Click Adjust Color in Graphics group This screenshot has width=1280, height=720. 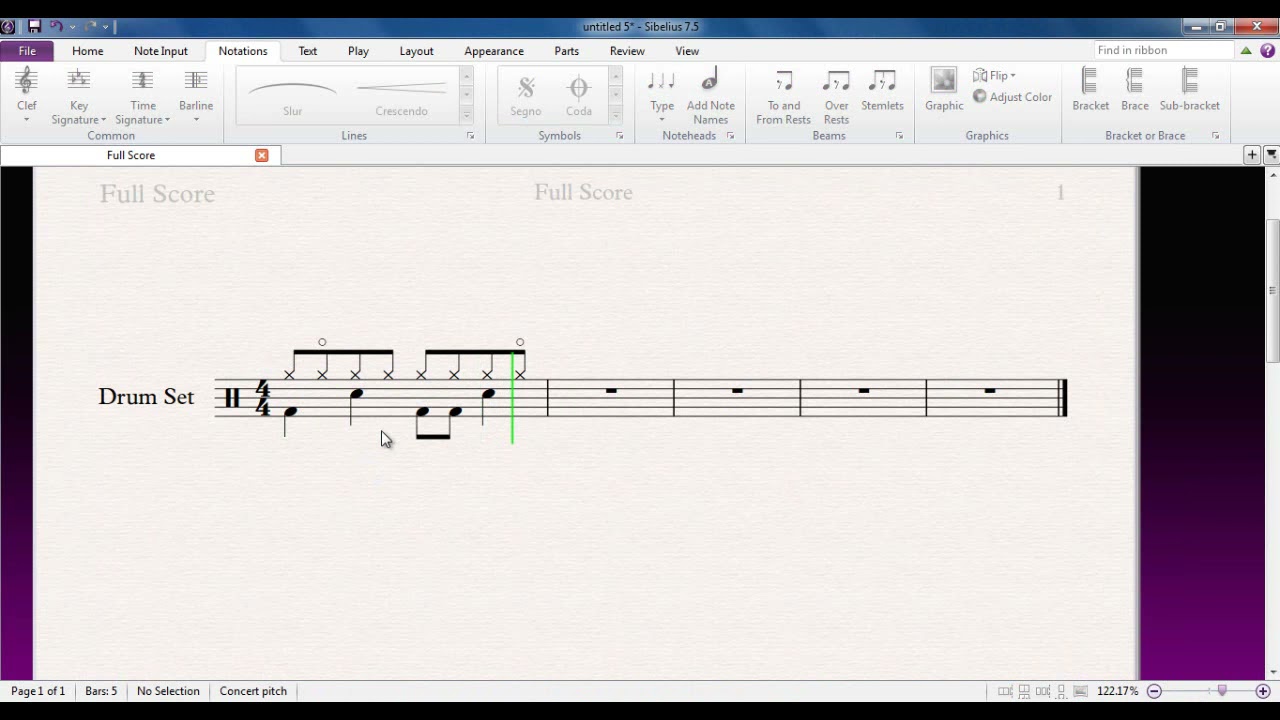coord(1012,97)
